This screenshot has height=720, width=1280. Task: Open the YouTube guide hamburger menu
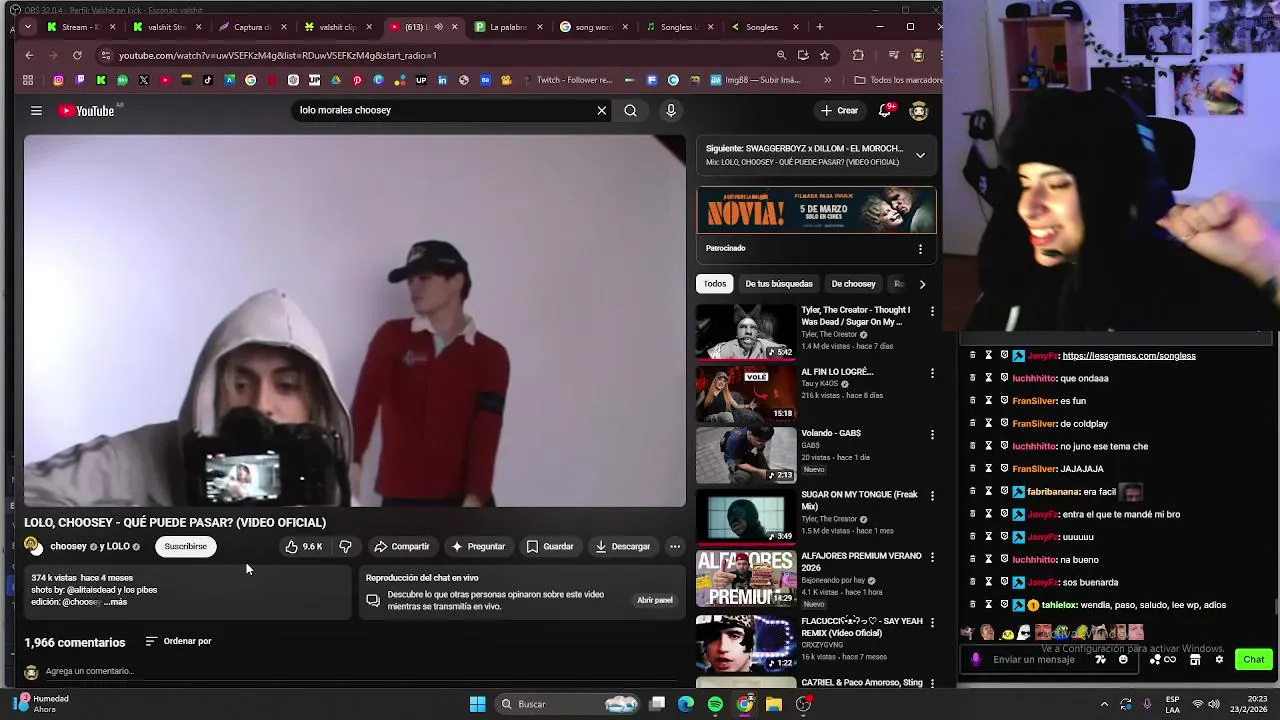36,111
